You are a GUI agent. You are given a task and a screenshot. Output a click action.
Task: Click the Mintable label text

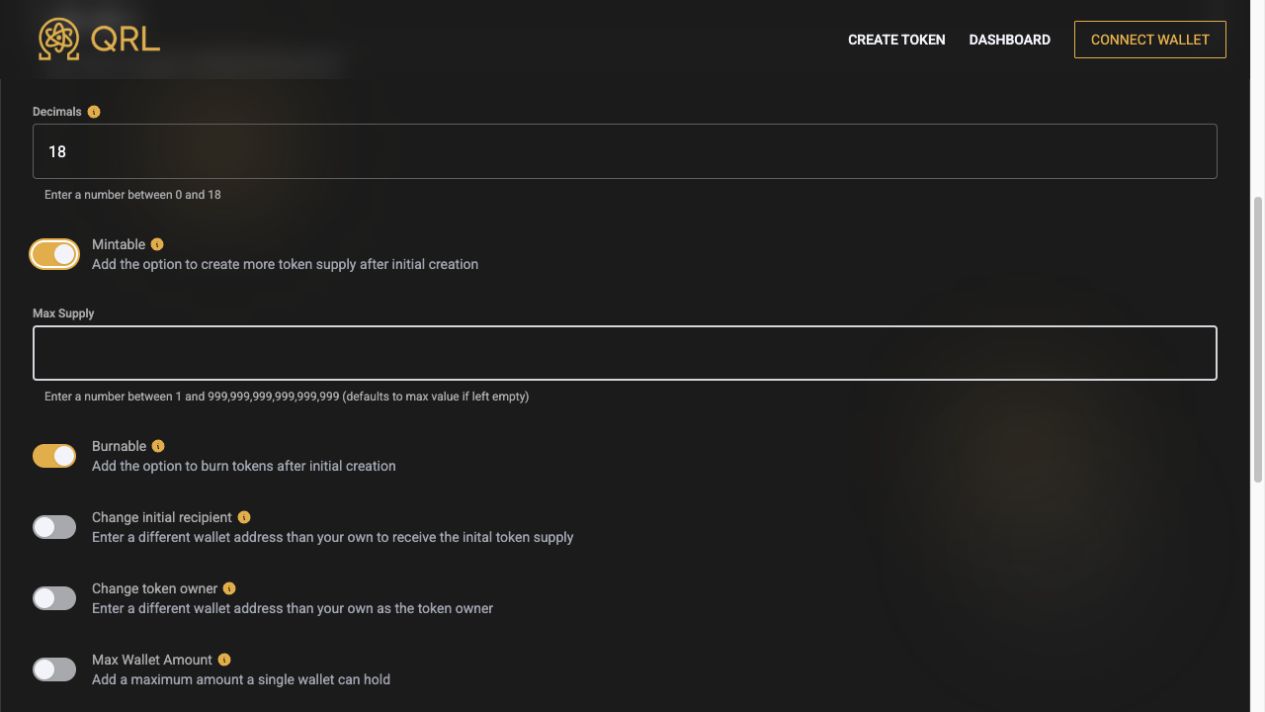(x=119, y=244)
